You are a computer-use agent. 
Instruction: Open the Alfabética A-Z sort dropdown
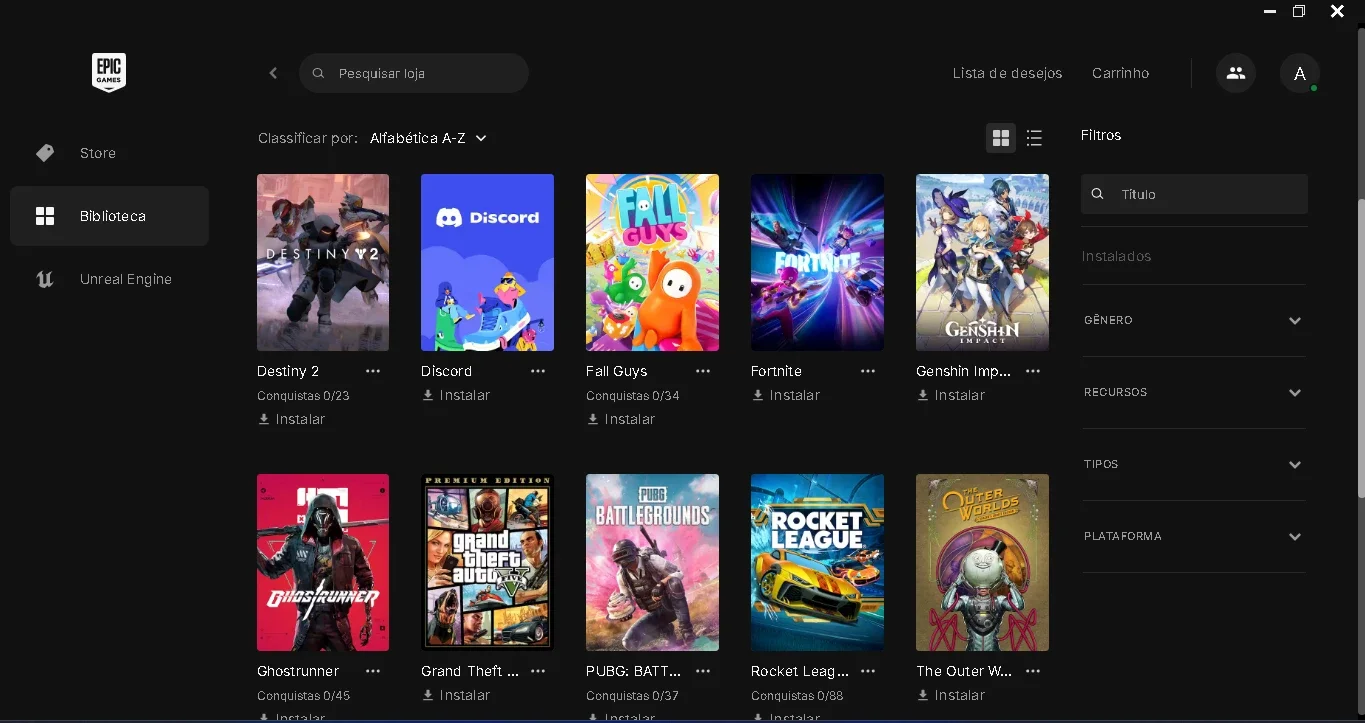(x=428, y=138)
